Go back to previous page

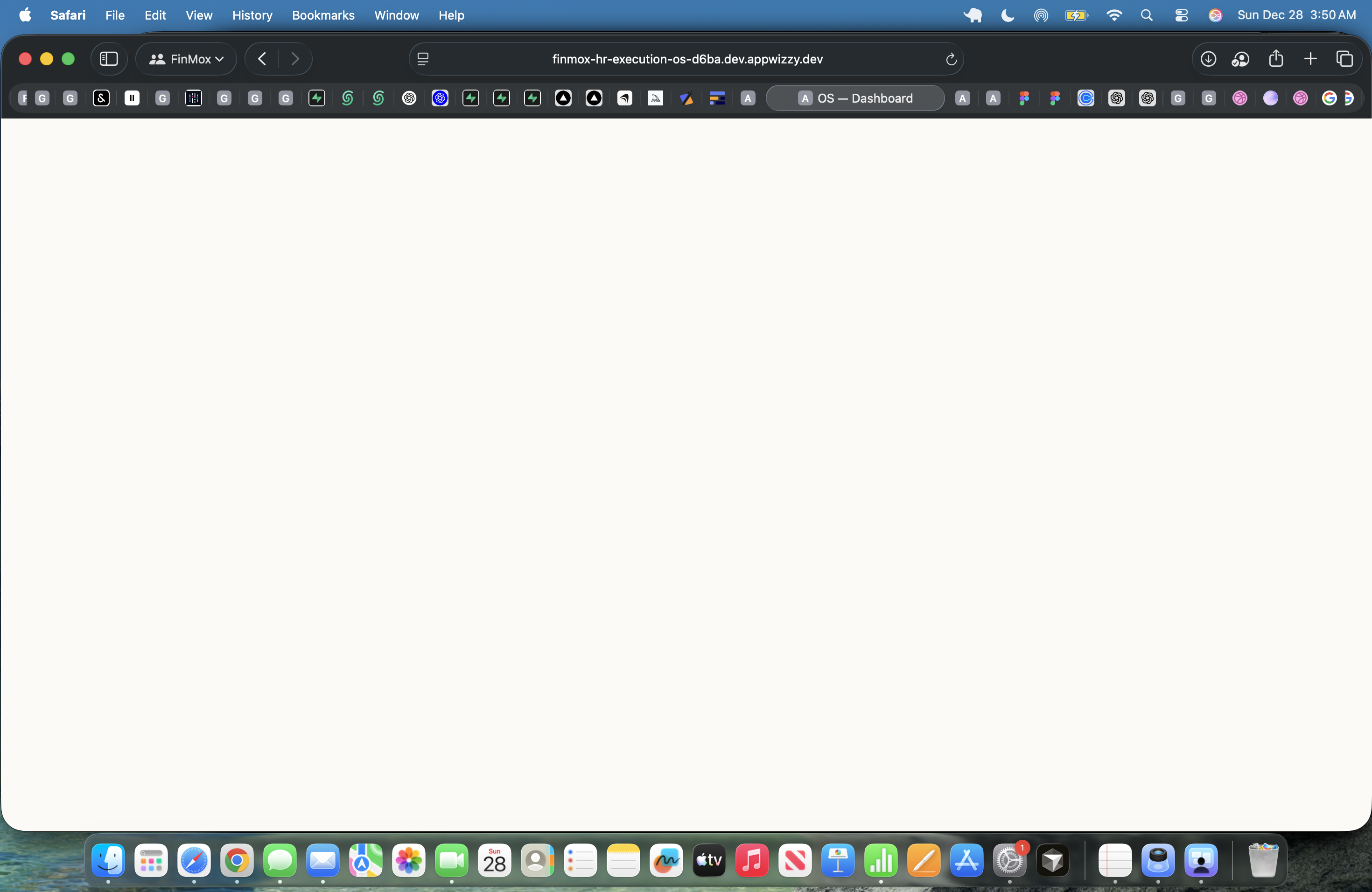click(262, 59)
